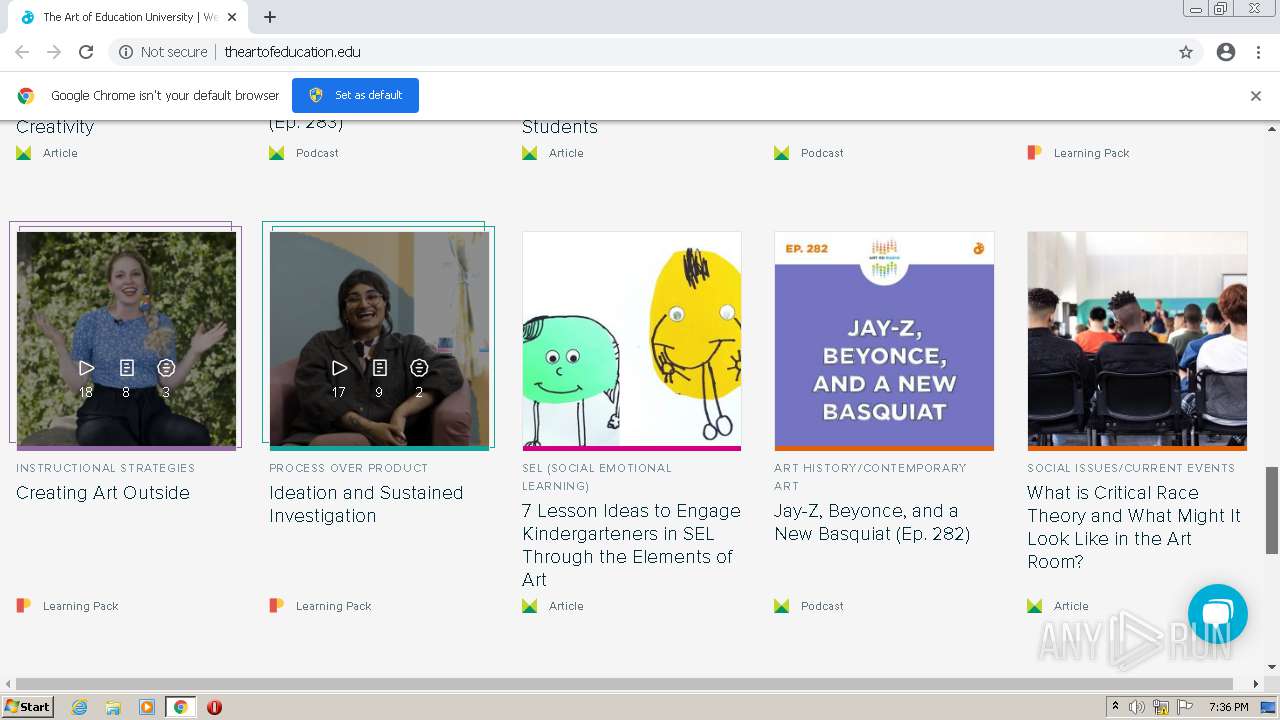Open the Chrome profile avatar icon

1226,52
